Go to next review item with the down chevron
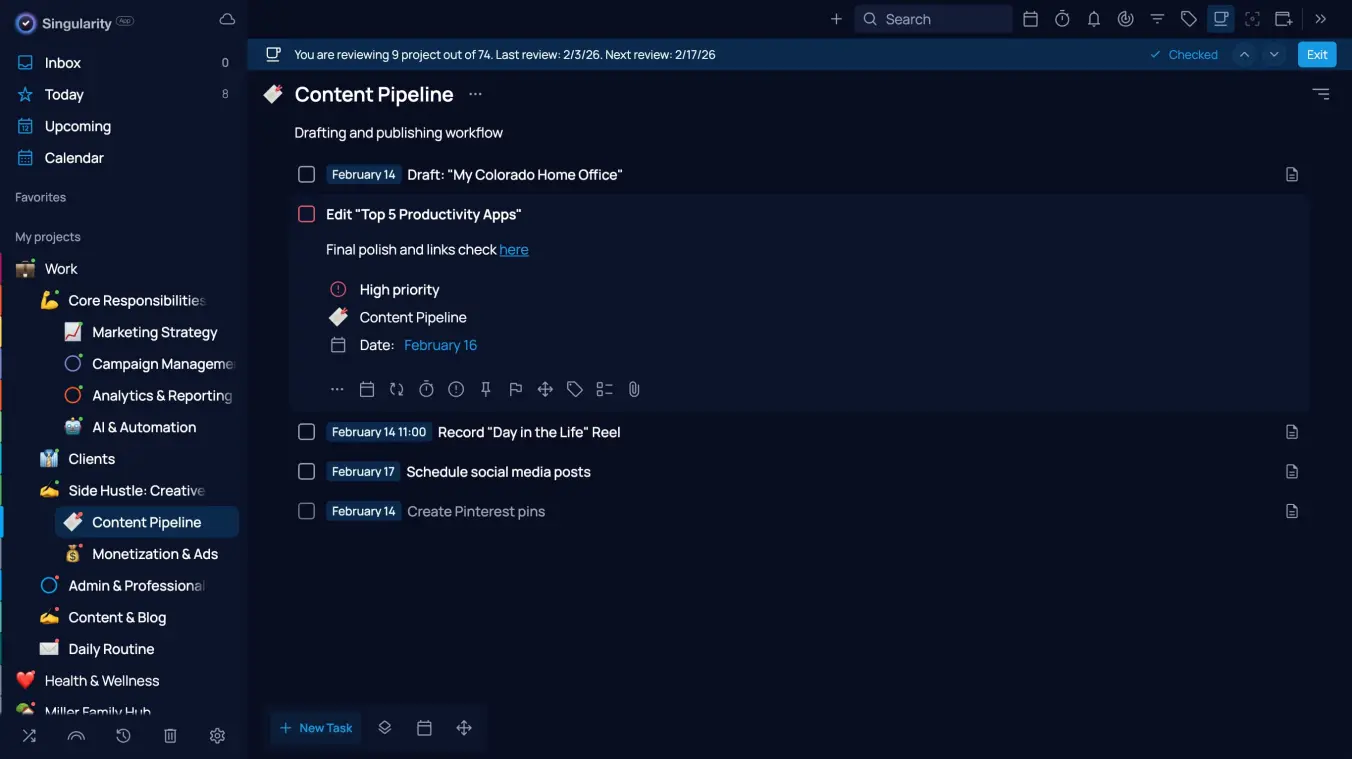 (x=1272, y=54)
